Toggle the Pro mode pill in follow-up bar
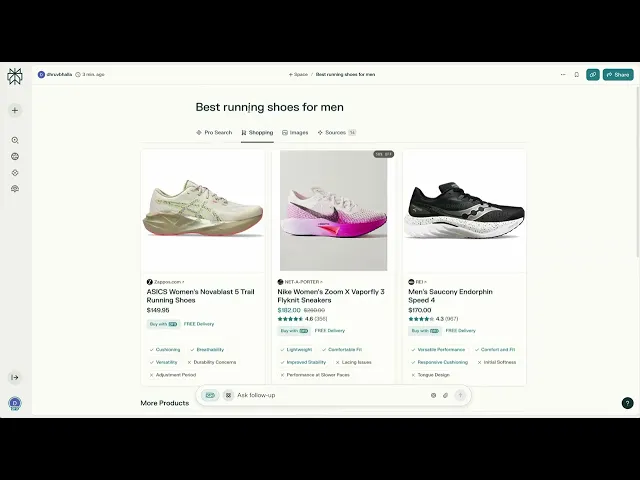This screenshot has height=480, width=640. tap(210, 396)
